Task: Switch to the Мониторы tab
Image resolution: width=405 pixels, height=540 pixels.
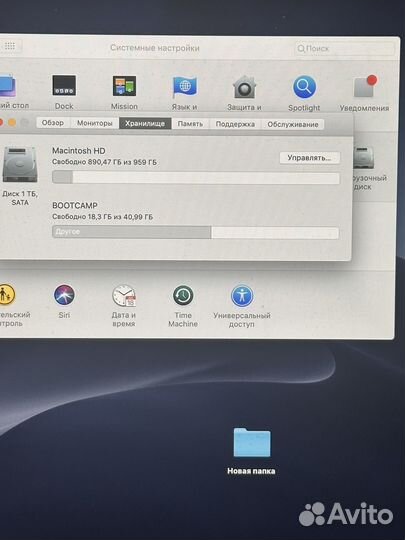Action: 95,123
